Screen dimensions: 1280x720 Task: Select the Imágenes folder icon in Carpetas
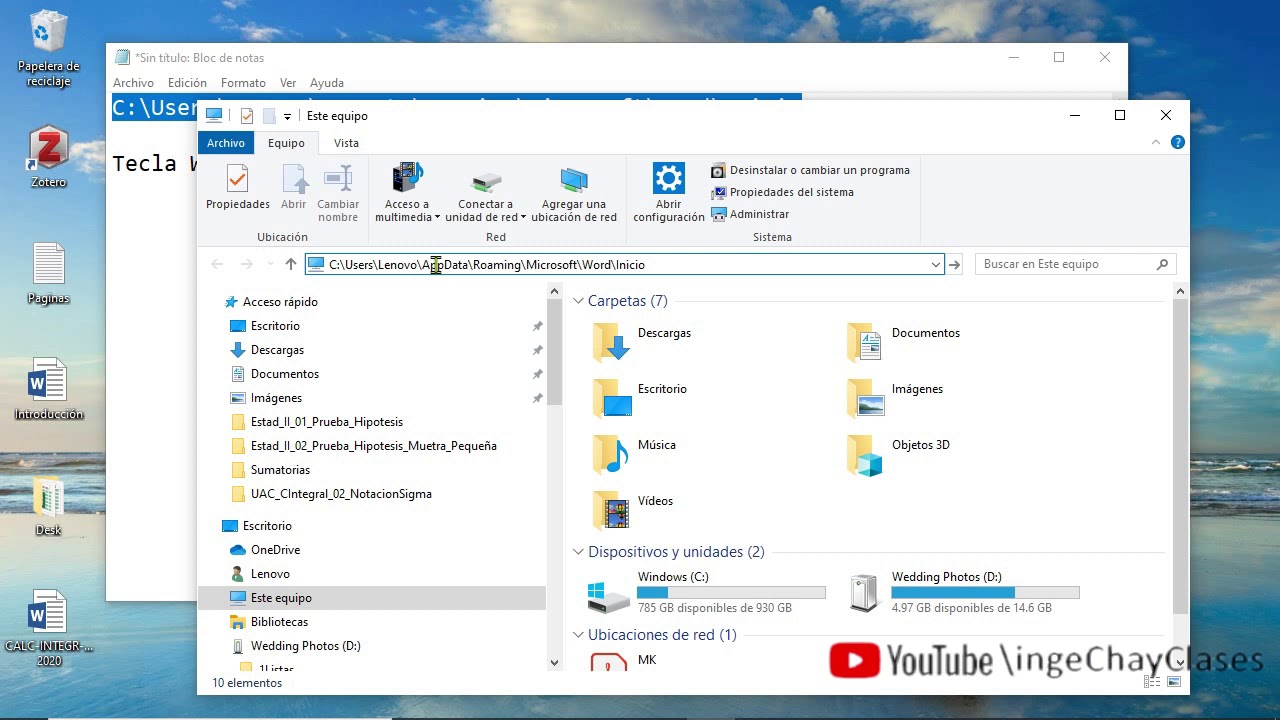[865, 398]
